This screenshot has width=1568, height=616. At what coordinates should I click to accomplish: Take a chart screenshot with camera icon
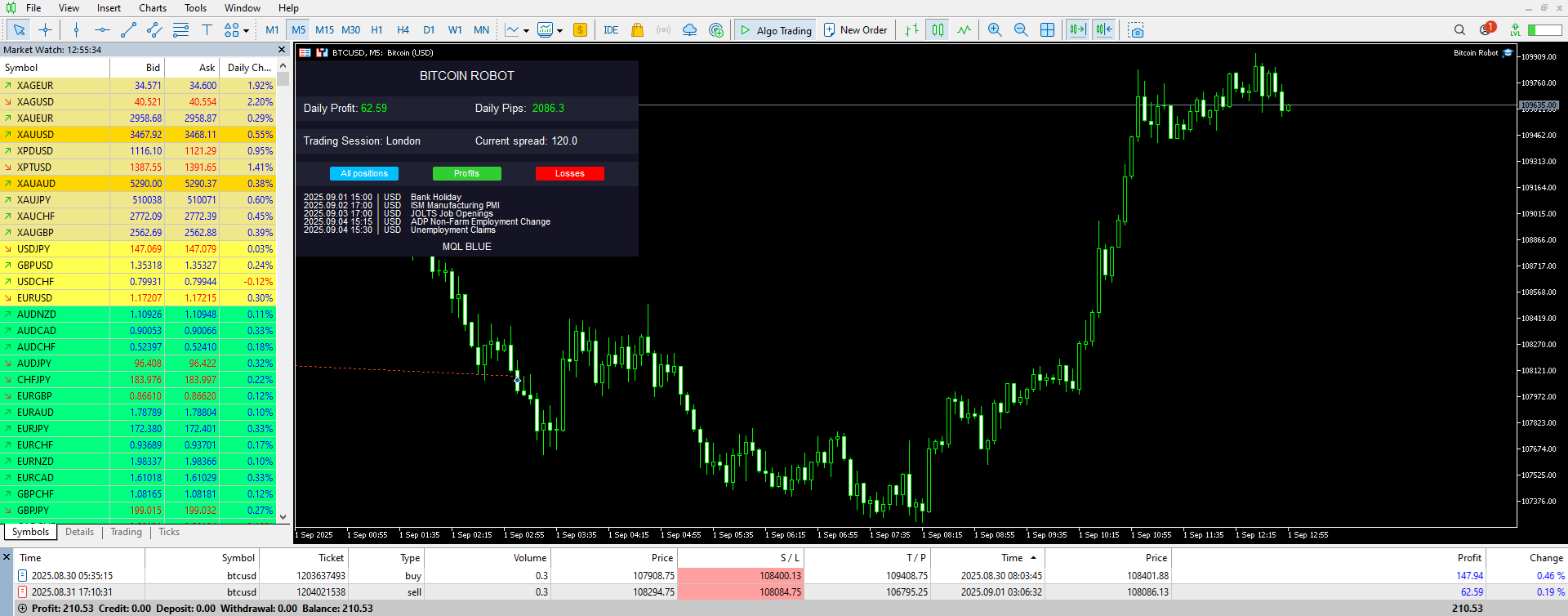(1136, 30)
